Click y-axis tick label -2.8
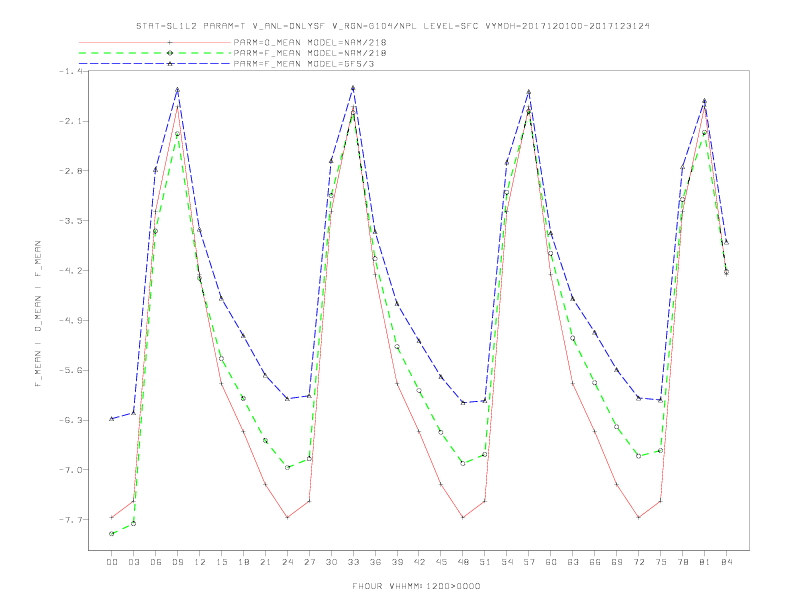This screenshot has height=612, width=792. pyautogui.click(x=71, y=171)
